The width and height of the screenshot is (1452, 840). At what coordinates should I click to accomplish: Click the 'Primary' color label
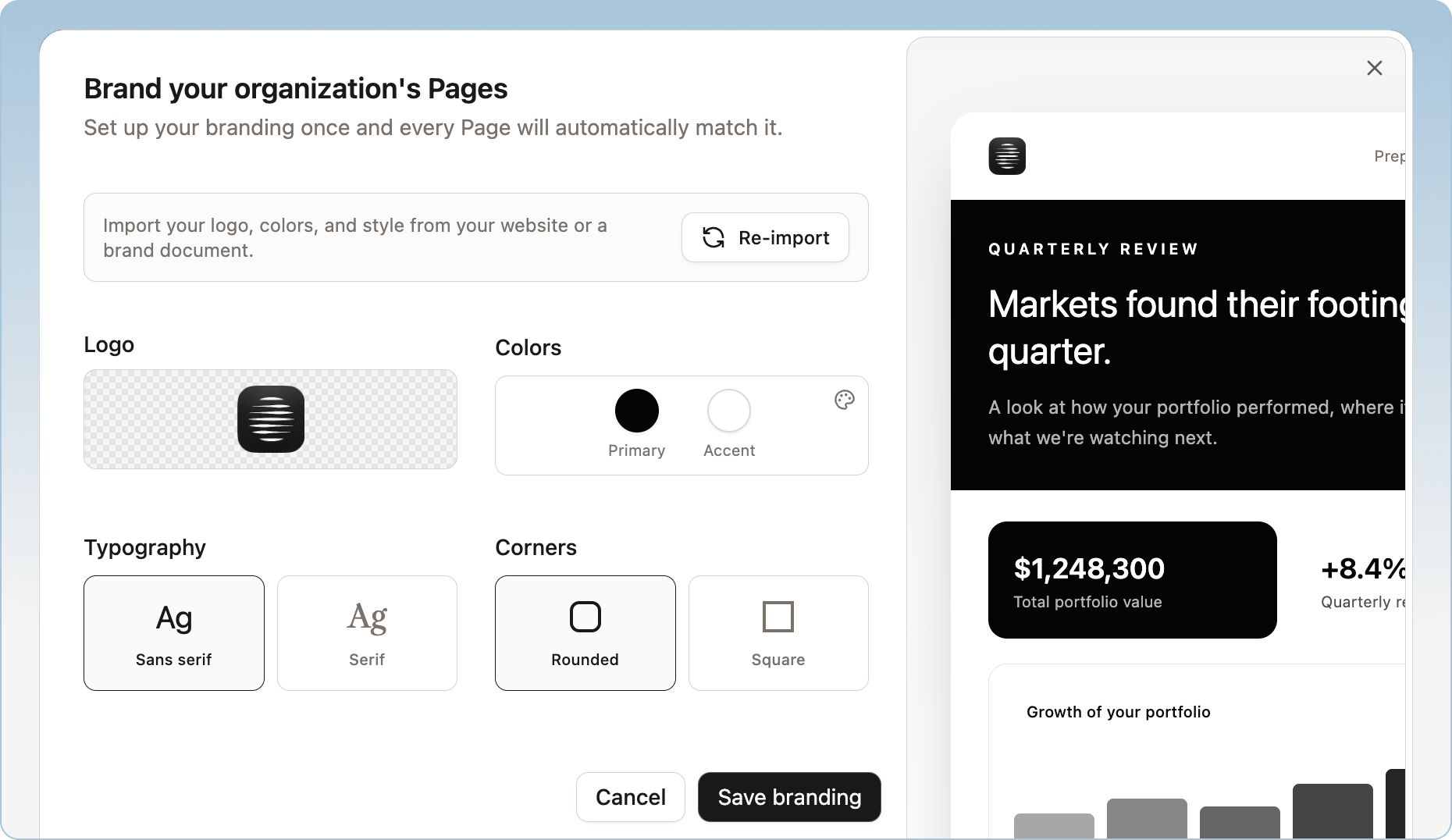click(x=637, y=450)
